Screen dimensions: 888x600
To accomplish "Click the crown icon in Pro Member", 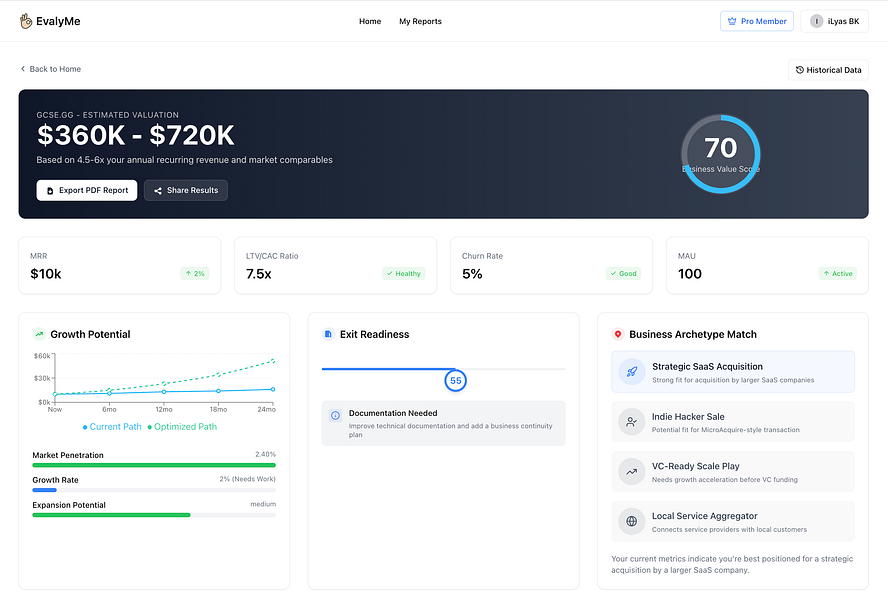I will click(732, 22).
